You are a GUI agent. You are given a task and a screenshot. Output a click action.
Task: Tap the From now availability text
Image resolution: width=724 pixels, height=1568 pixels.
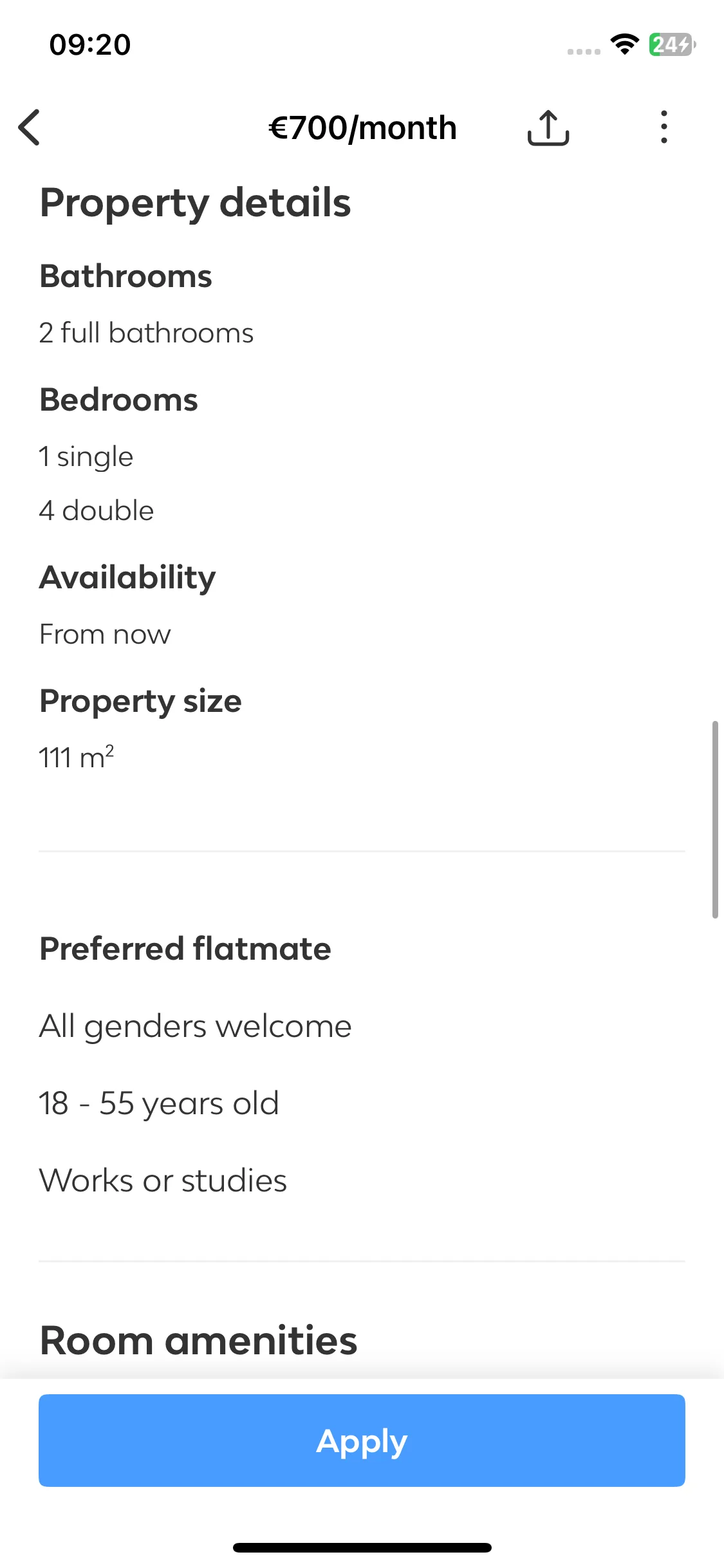click(x=105, y=634)
